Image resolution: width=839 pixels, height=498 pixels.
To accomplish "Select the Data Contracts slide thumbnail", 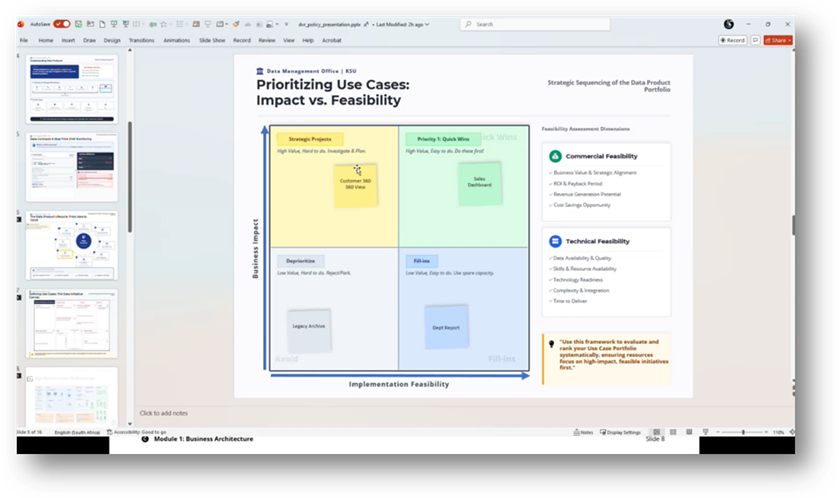I will [72, 167].
